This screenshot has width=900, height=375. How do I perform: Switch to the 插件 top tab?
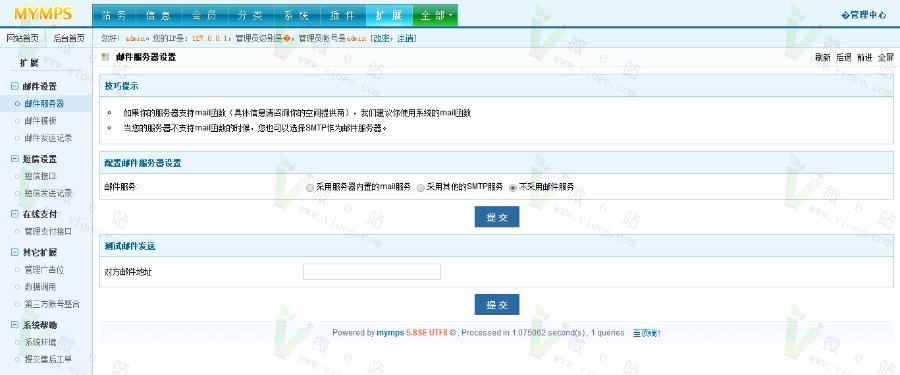coord(343,16)
